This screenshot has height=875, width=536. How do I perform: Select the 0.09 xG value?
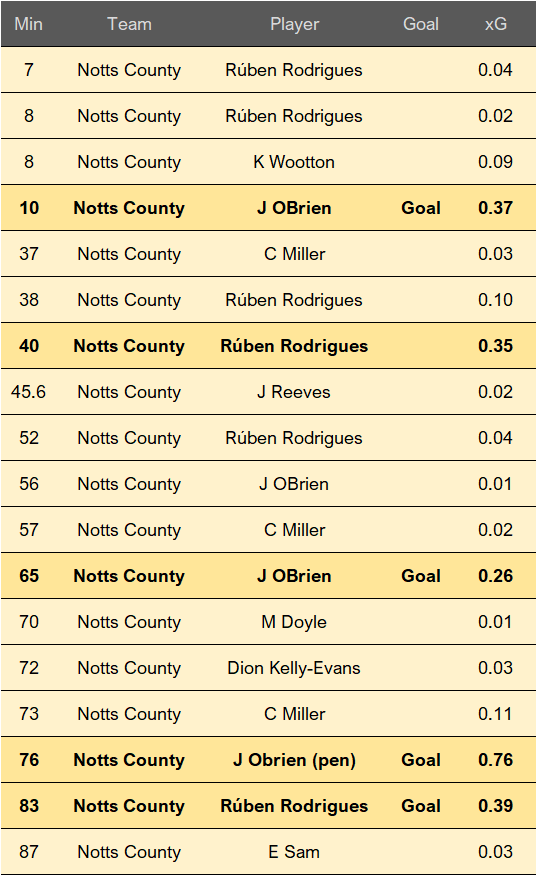tap(495, 162)
